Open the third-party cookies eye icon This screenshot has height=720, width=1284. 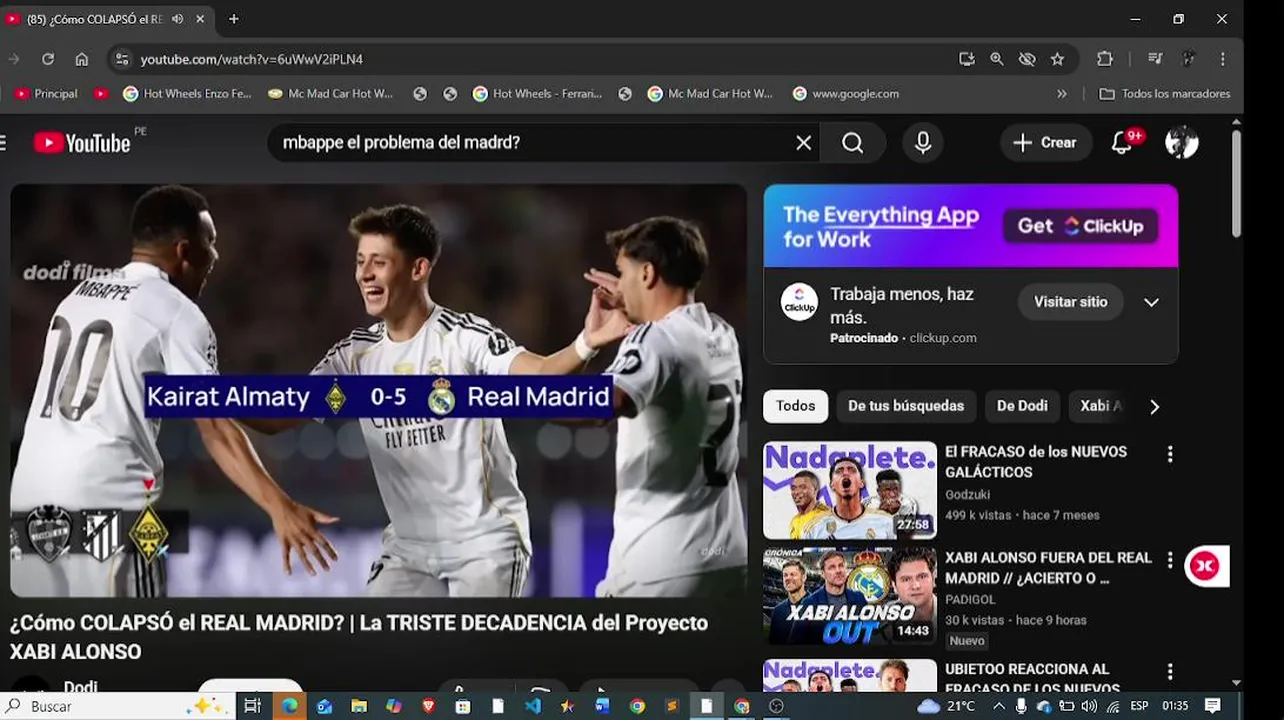click(x=1027, y=59)
